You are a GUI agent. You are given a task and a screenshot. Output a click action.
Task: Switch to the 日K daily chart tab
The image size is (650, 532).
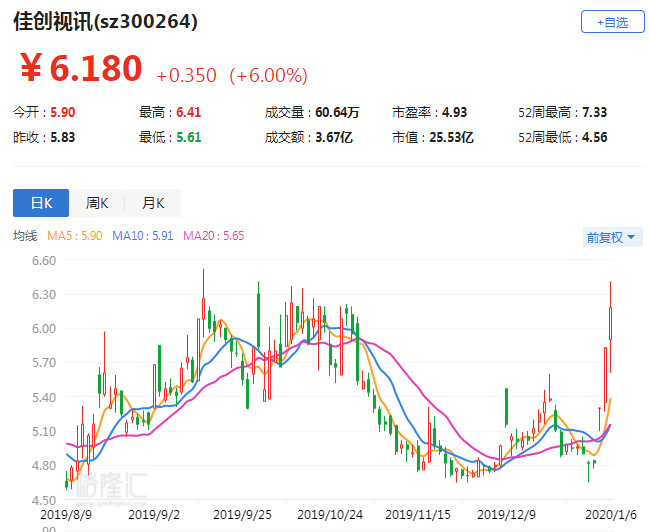41,203
